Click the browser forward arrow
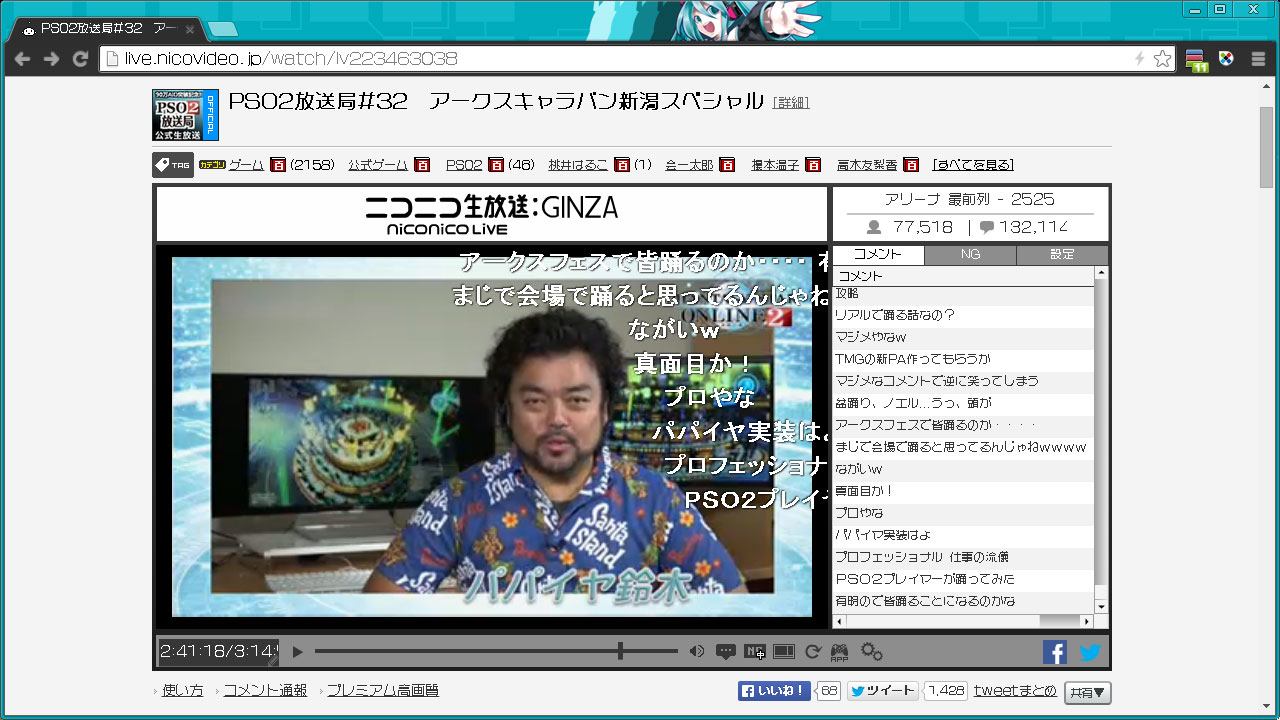This screenshot has height=720, width=1280. click(51, 59)
